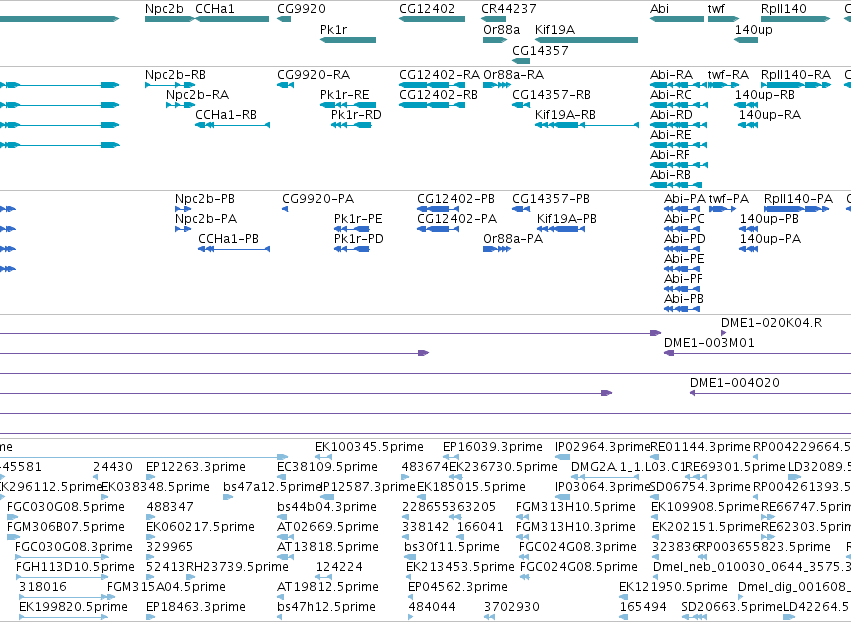The height and width of the screenshot is (622, 851).
Task: Select the CG12402 gene feature
Action: click(x=431, y=19)
